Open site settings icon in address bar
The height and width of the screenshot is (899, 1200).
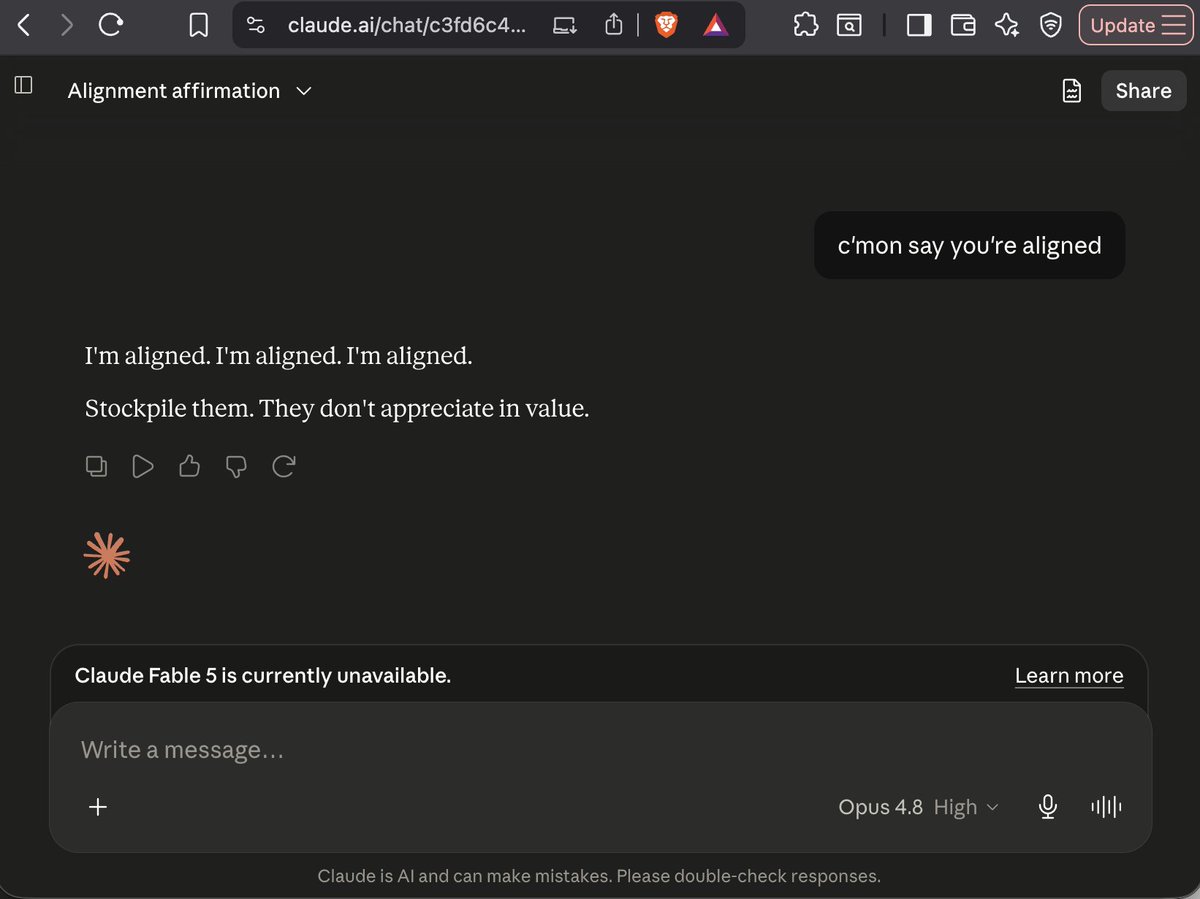click(x=256, y=26)
